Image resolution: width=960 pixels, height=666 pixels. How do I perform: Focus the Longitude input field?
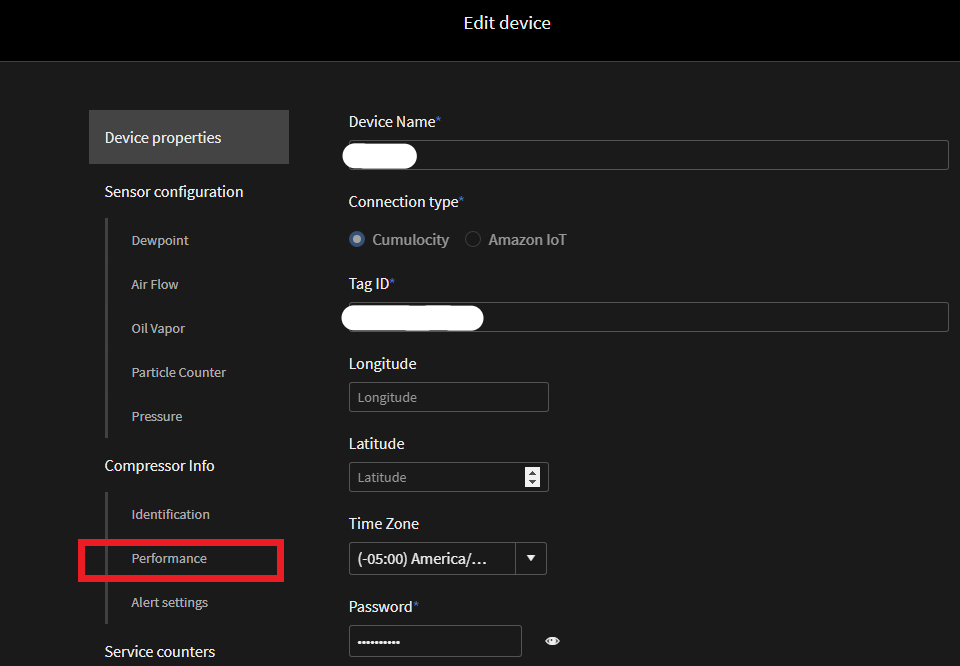coord(449,397)
